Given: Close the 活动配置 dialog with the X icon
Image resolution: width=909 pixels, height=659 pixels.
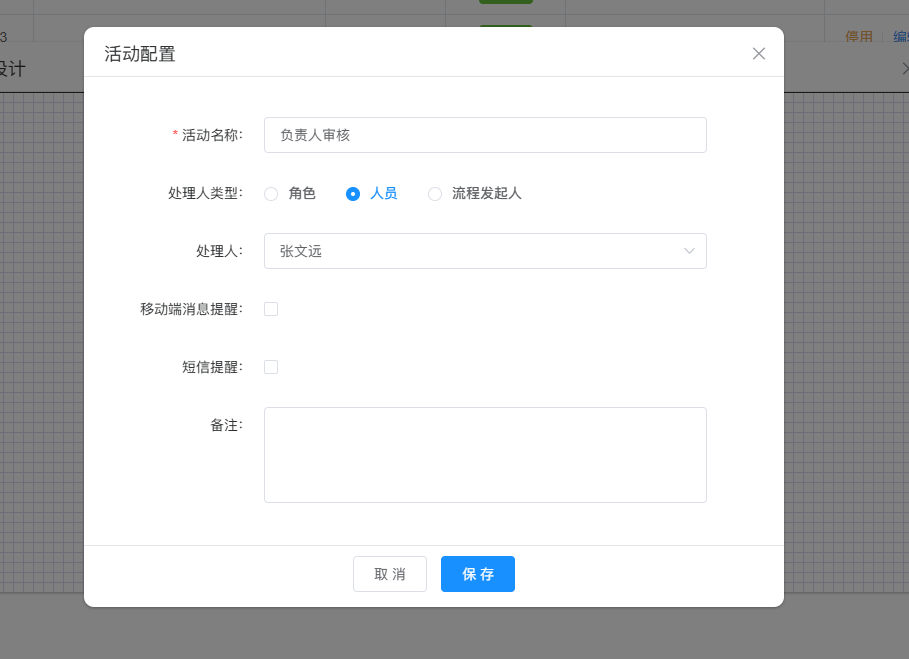Looking at the screenshot, I should (x=759, y=54).
